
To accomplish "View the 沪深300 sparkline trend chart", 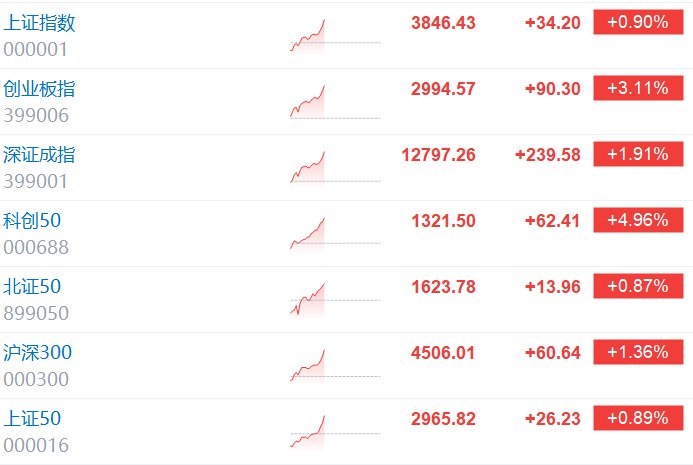I will tap(335, 365).
